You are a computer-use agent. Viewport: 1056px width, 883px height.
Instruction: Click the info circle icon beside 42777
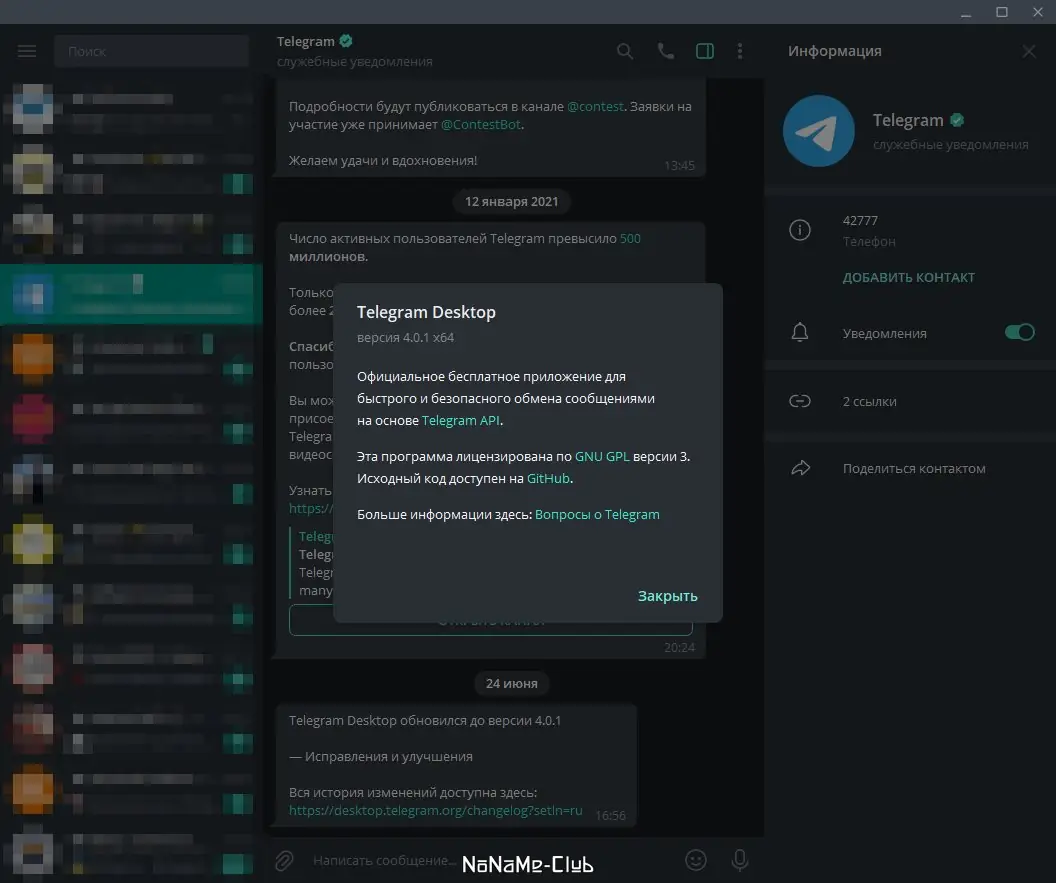[x=799, y=230]
